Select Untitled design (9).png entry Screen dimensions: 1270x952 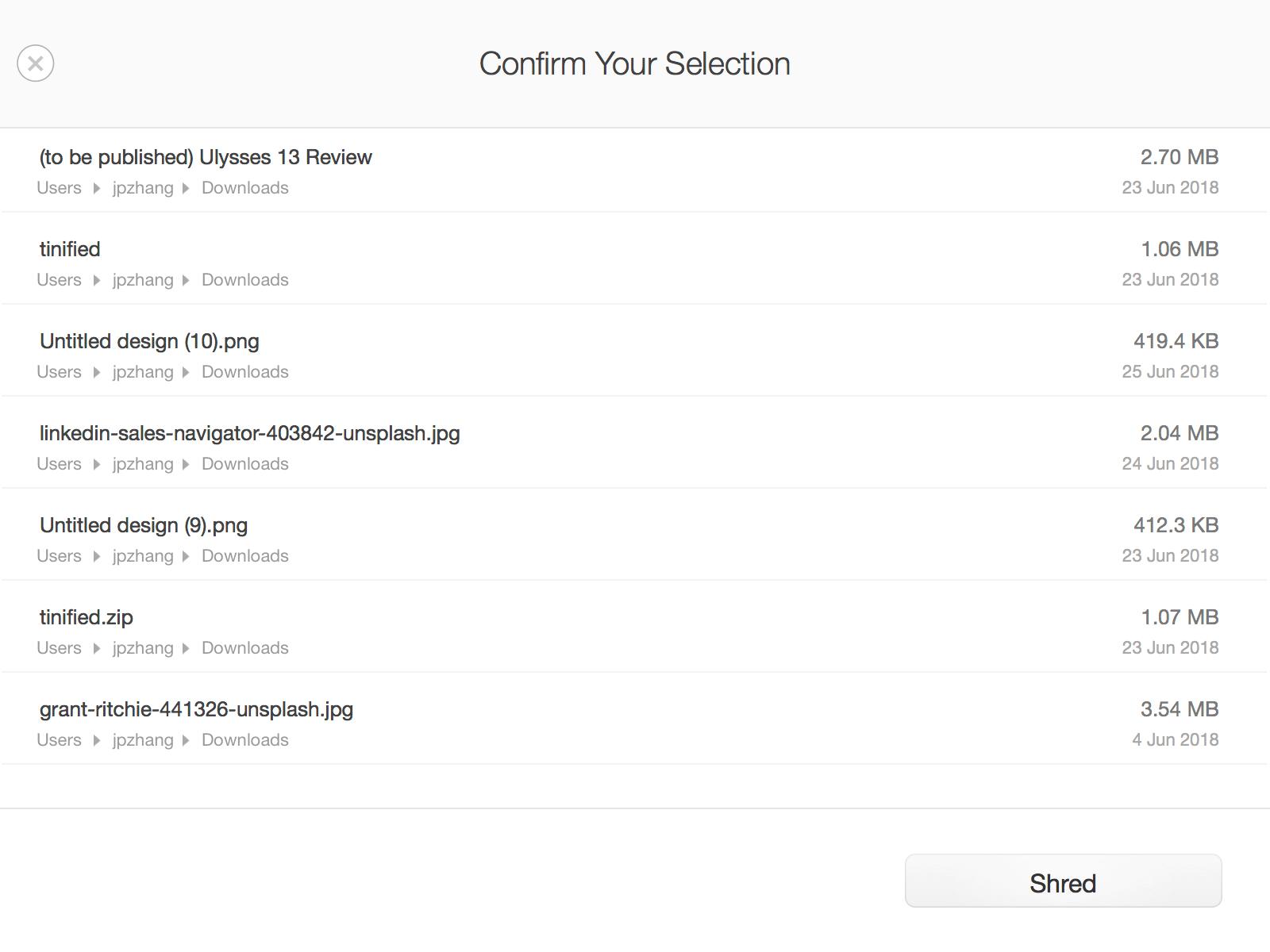(635, 539)
